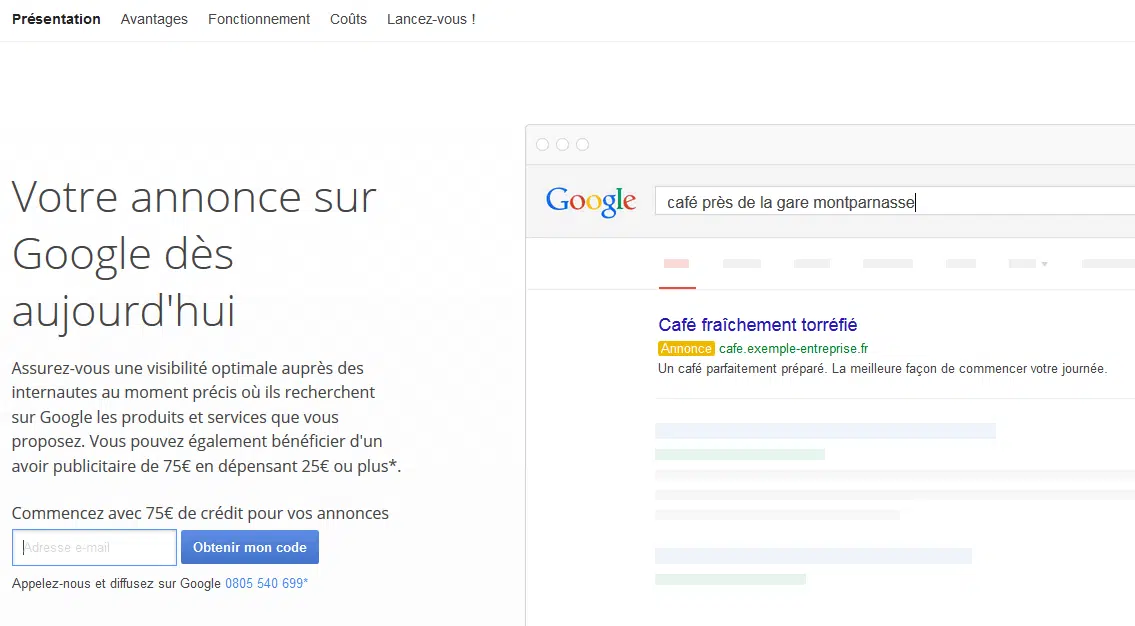Go to the Avantages section
Screen dimensions: 1135x626
pos(154,19)
